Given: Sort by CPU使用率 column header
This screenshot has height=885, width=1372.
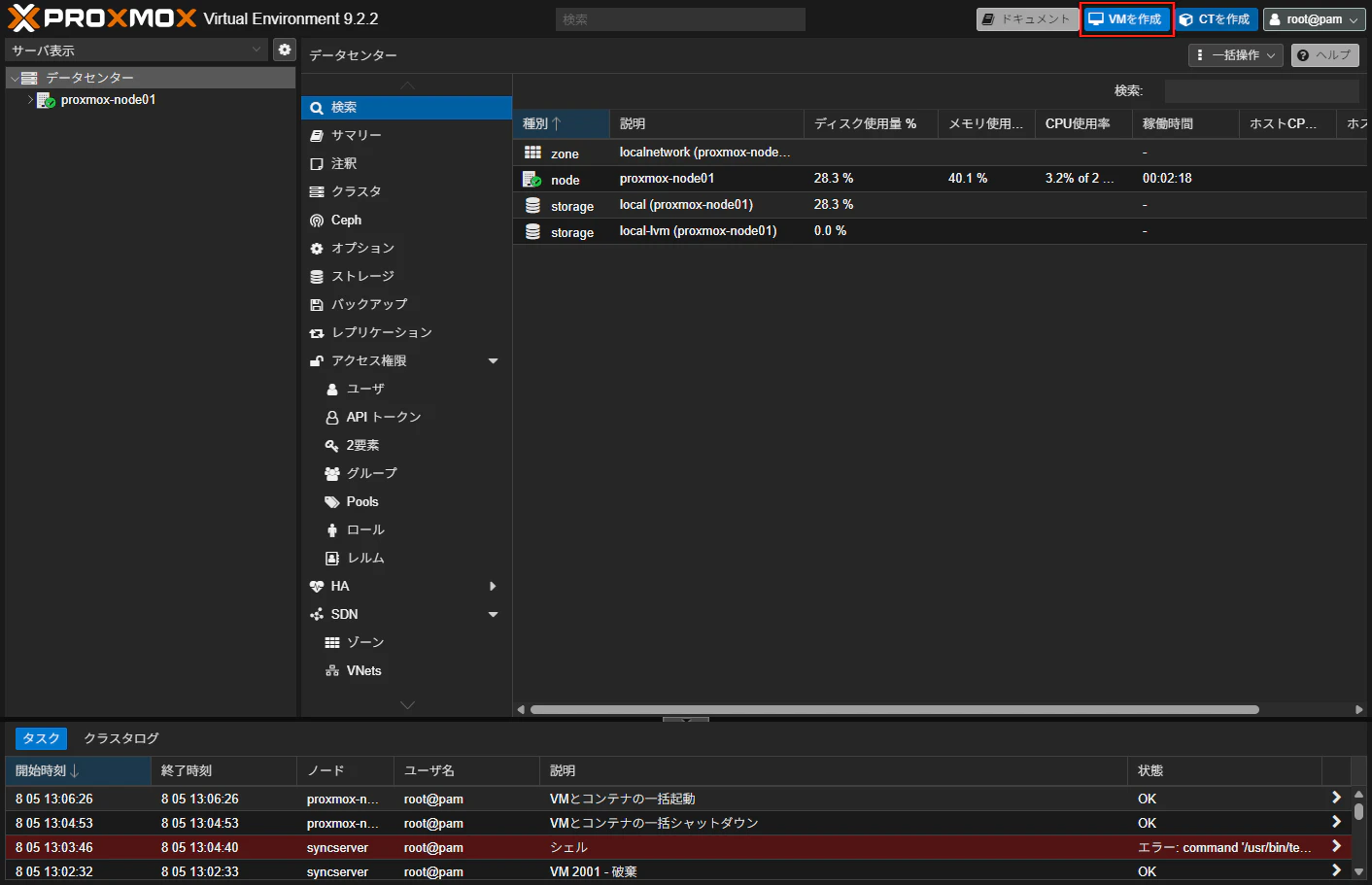Looking at the screenshot, I should [1083, 123].
